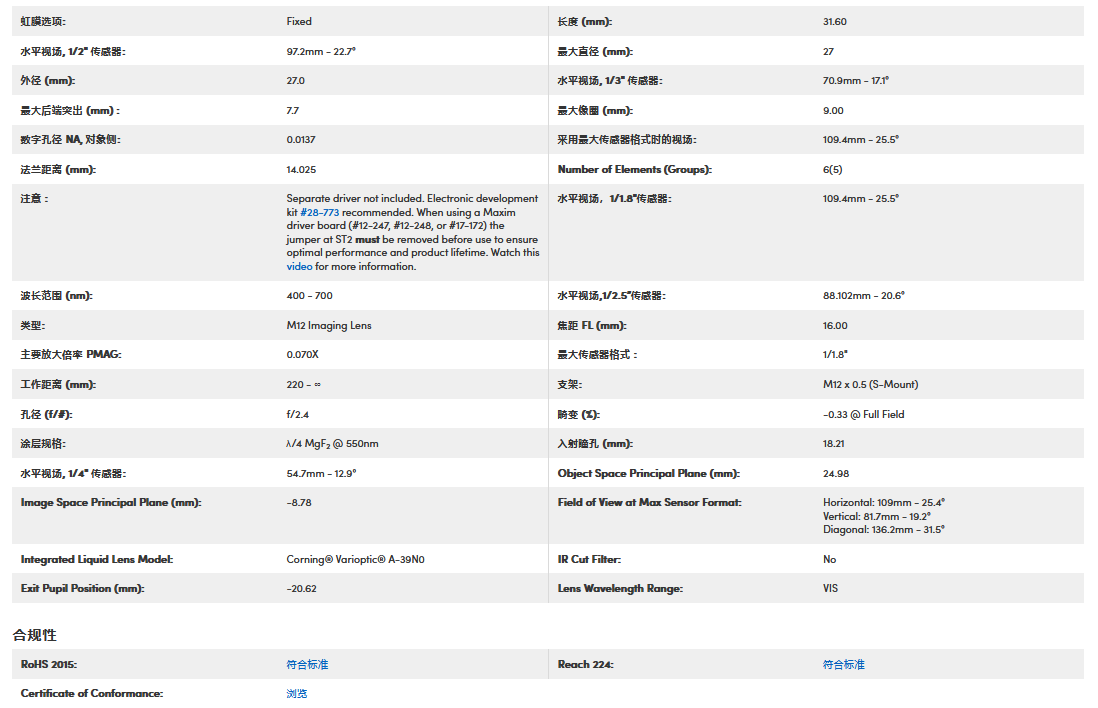Screen dimensions: 1098x708
Task: Select the Diagonal 136.2mm field of view line
Action: [x=883, y=529]
